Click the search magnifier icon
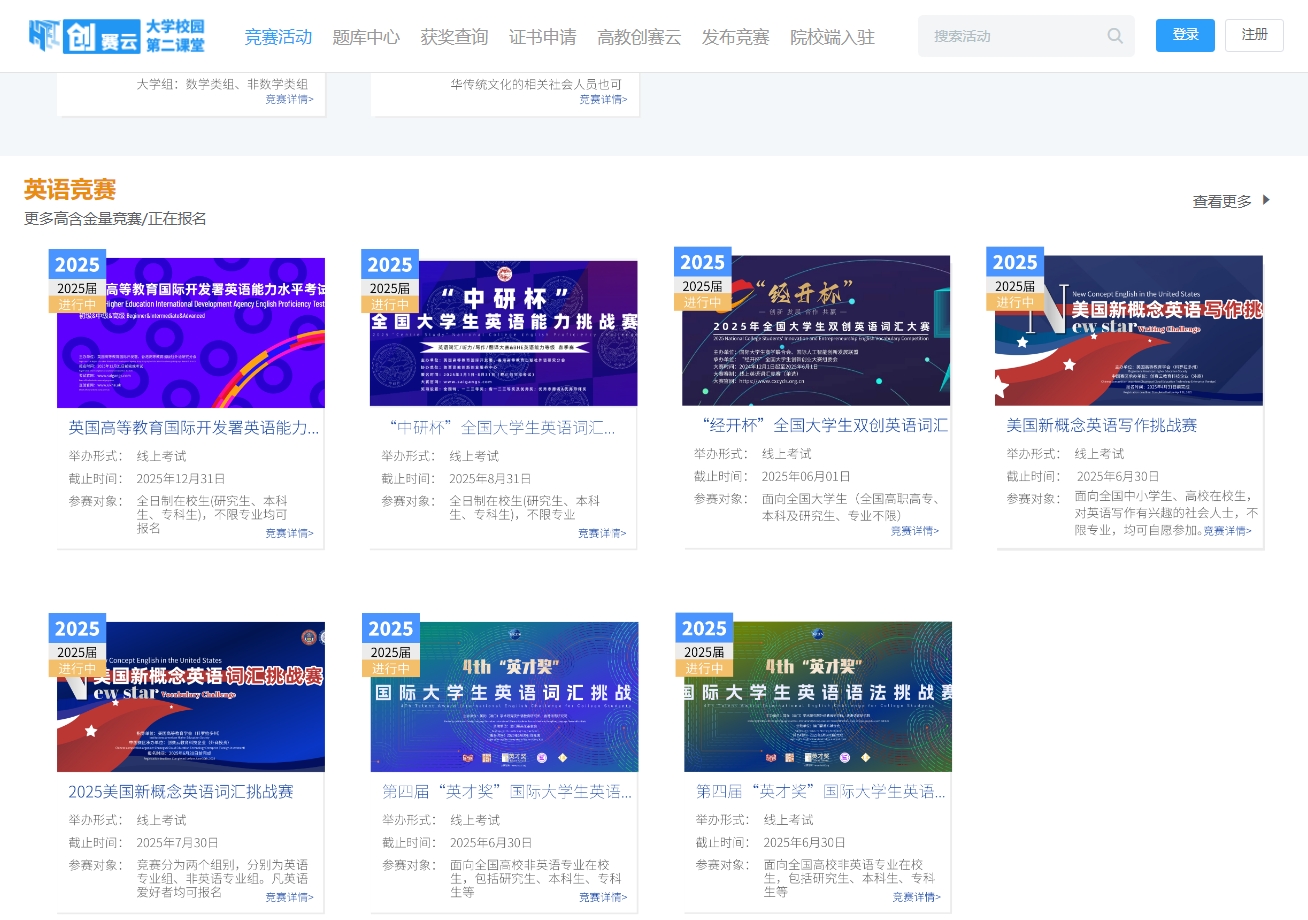 (x=1115, y=36)
